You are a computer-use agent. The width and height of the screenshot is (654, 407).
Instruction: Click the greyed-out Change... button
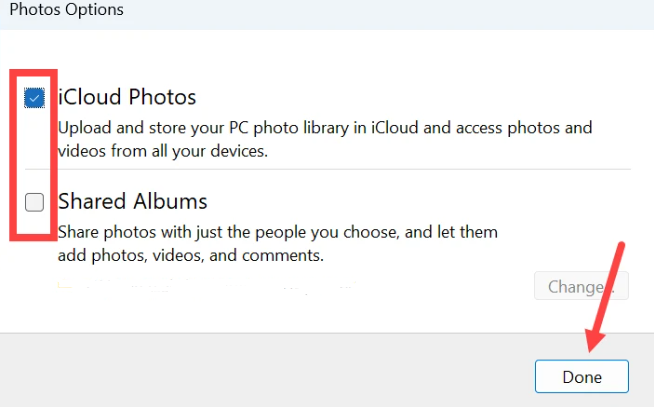coord(581,287)
